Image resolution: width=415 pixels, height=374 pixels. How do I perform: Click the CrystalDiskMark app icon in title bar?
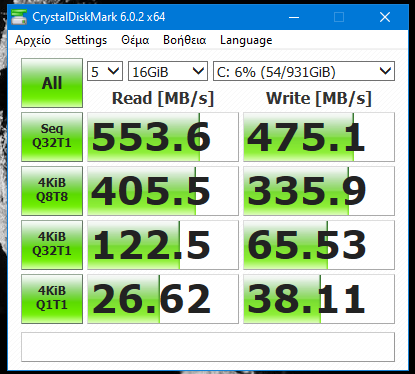coord(19,17)
